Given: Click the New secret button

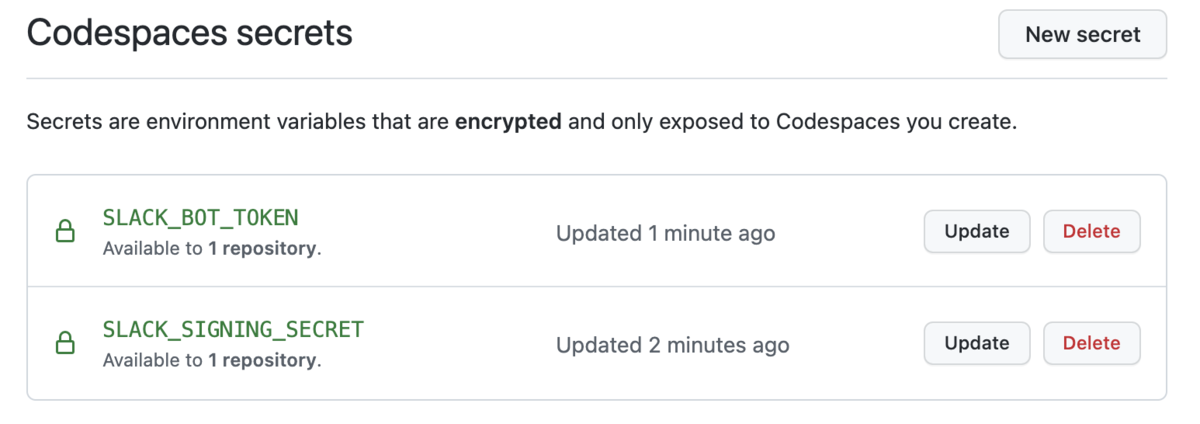Looking at the screenshot, I should tap(1082, 35).
